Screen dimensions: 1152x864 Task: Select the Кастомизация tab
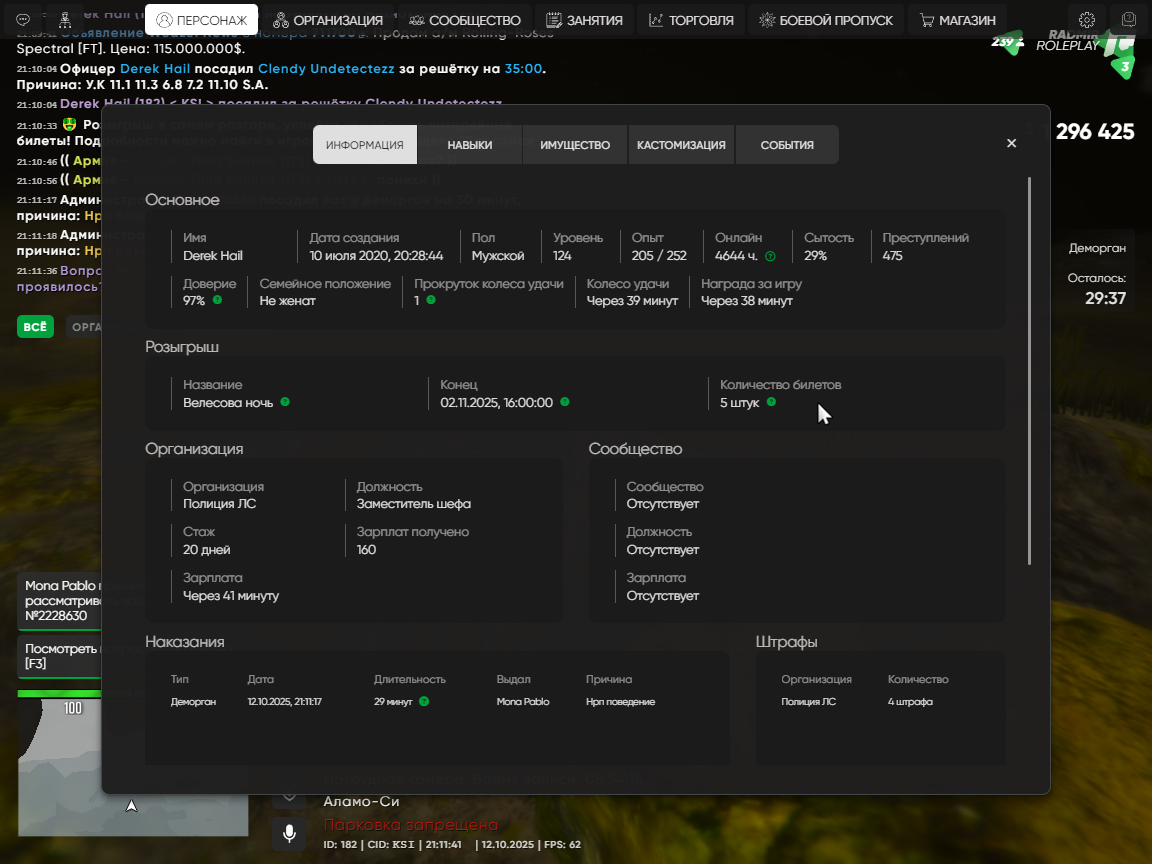[x=681, y=145]
